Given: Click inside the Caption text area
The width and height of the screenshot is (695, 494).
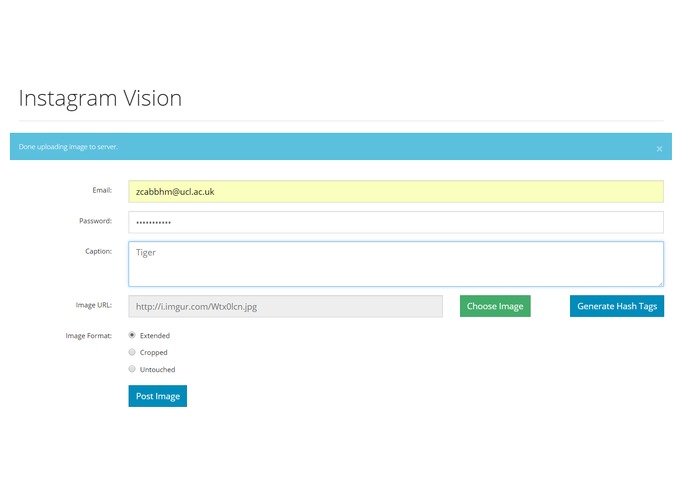Looking at the screenshot, I should coord(396,264).
